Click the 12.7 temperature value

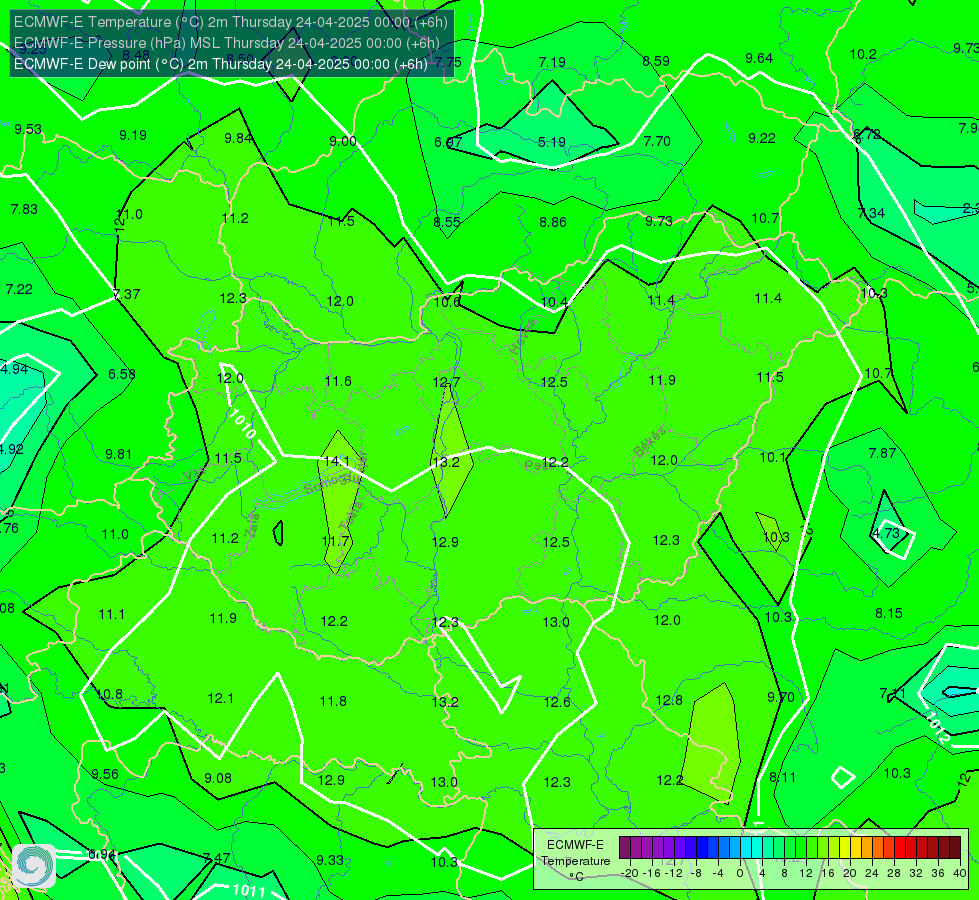point(446,382)
